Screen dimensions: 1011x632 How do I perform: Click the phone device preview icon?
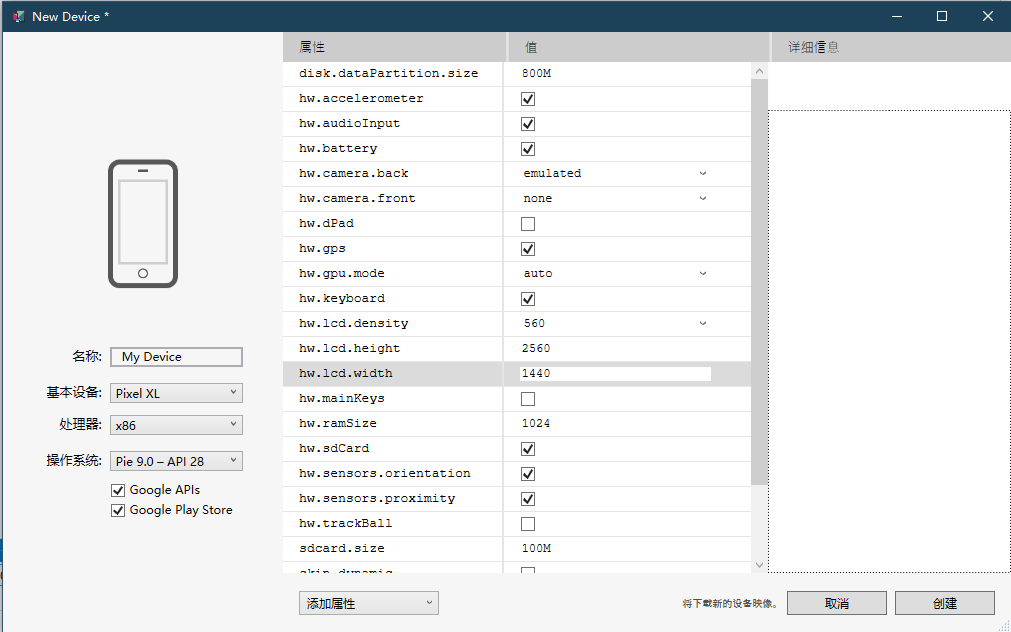coord(142,224)
